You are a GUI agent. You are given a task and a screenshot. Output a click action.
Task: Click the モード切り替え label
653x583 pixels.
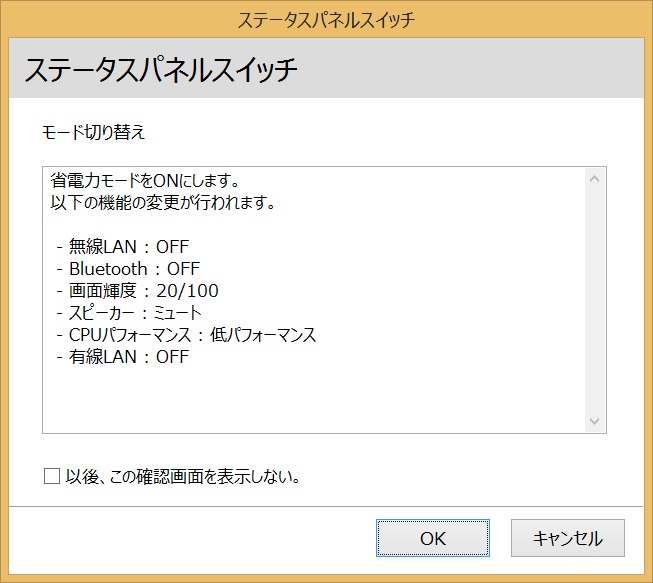(x=94, y=131)
